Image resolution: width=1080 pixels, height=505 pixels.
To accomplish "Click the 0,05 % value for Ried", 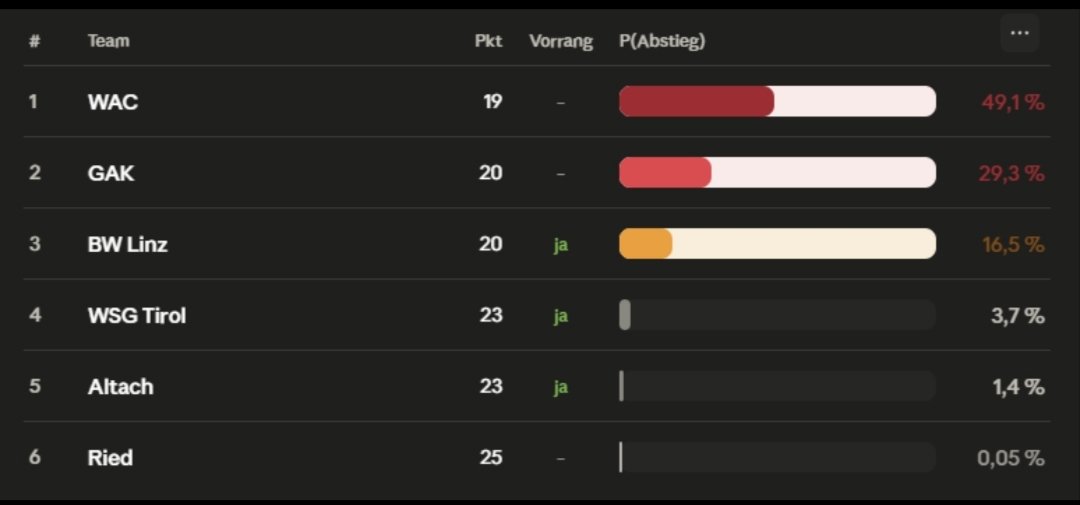I will click(x=1010, y=458).
